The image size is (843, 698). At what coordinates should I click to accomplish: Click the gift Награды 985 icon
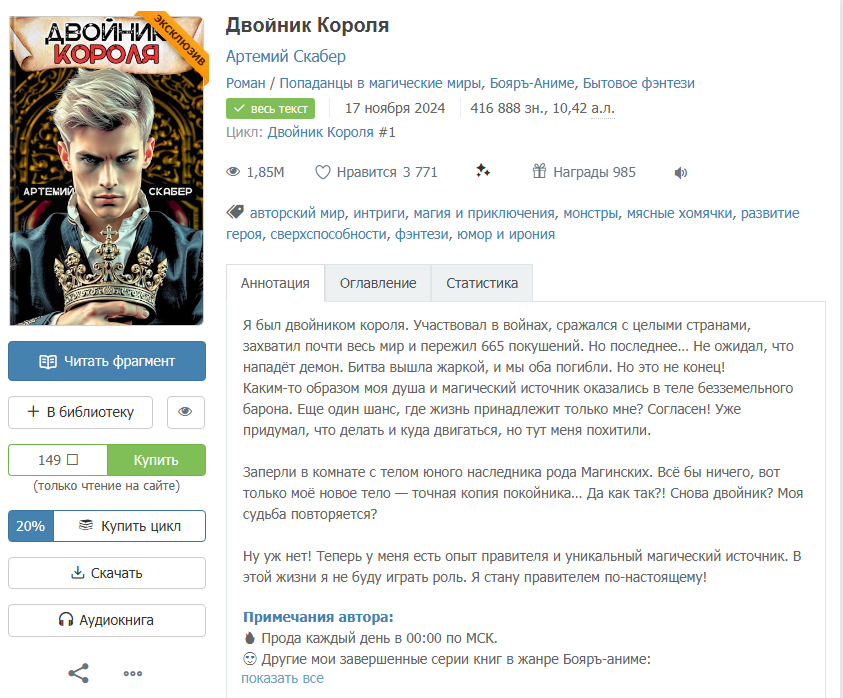(x=539, y=171)
